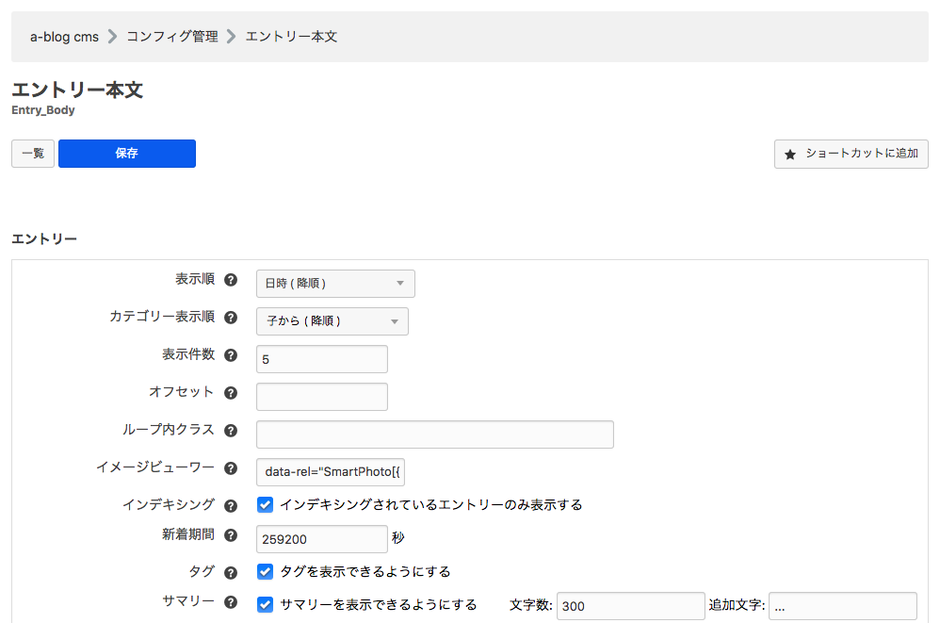Expand カテゴリー表示順 dropdown 子から(降順)
Image resolution: width=940 pixels, height=623 pixels.
point(332,321)
